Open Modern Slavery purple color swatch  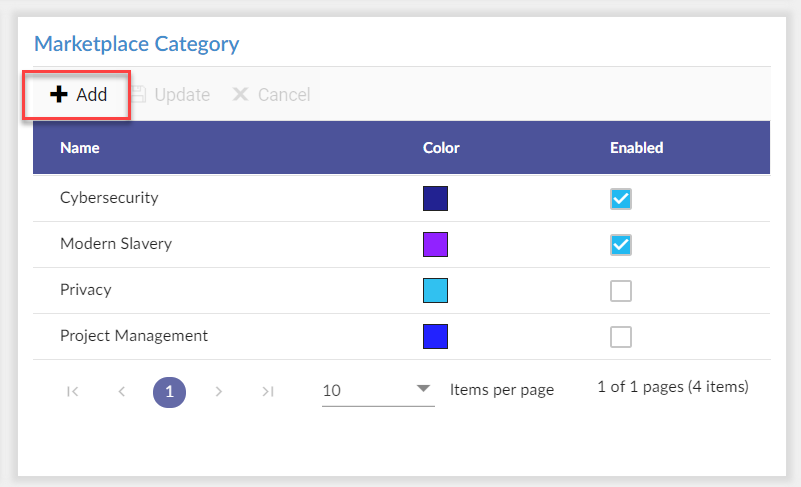tap(435, 245)
